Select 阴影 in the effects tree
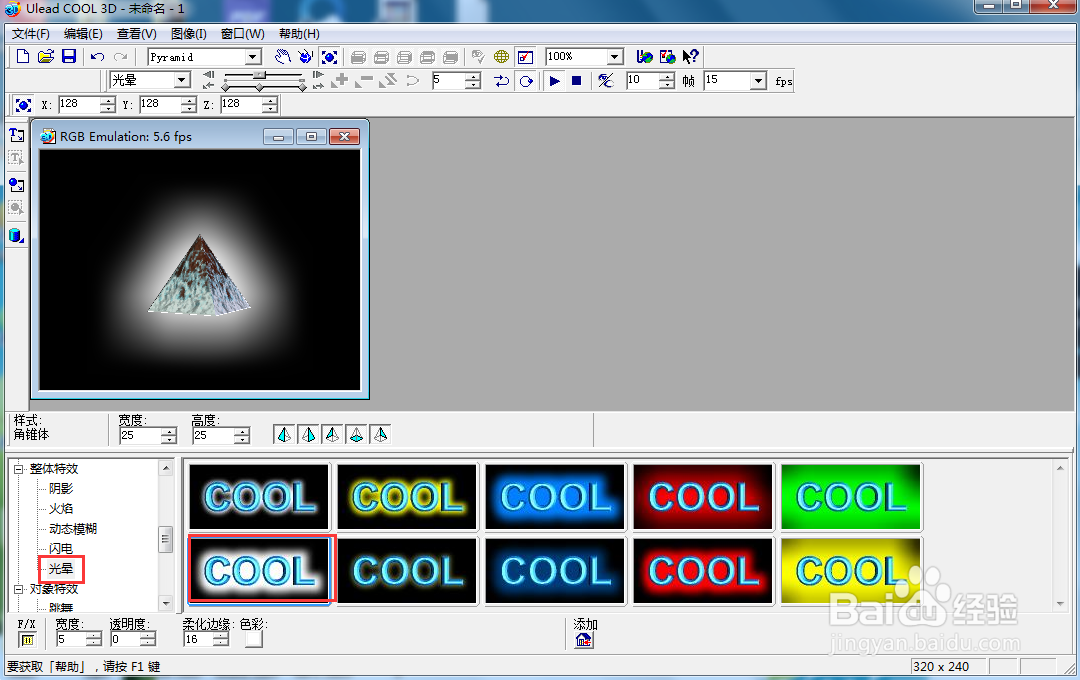This screenshot has width=1080, height=680. coord(61,488)
